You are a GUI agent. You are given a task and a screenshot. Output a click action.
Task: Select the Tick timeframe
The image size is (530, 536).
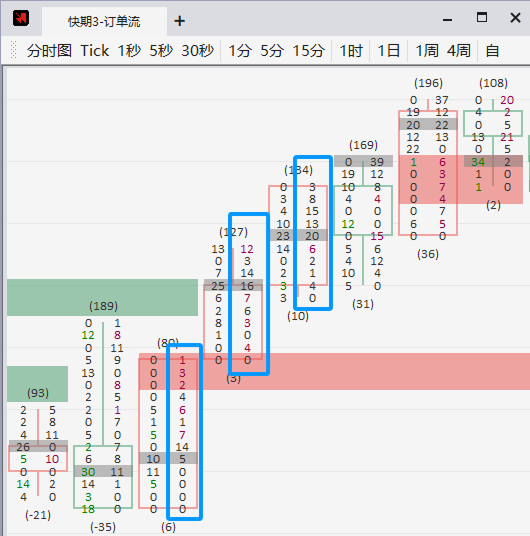(94, 51)
